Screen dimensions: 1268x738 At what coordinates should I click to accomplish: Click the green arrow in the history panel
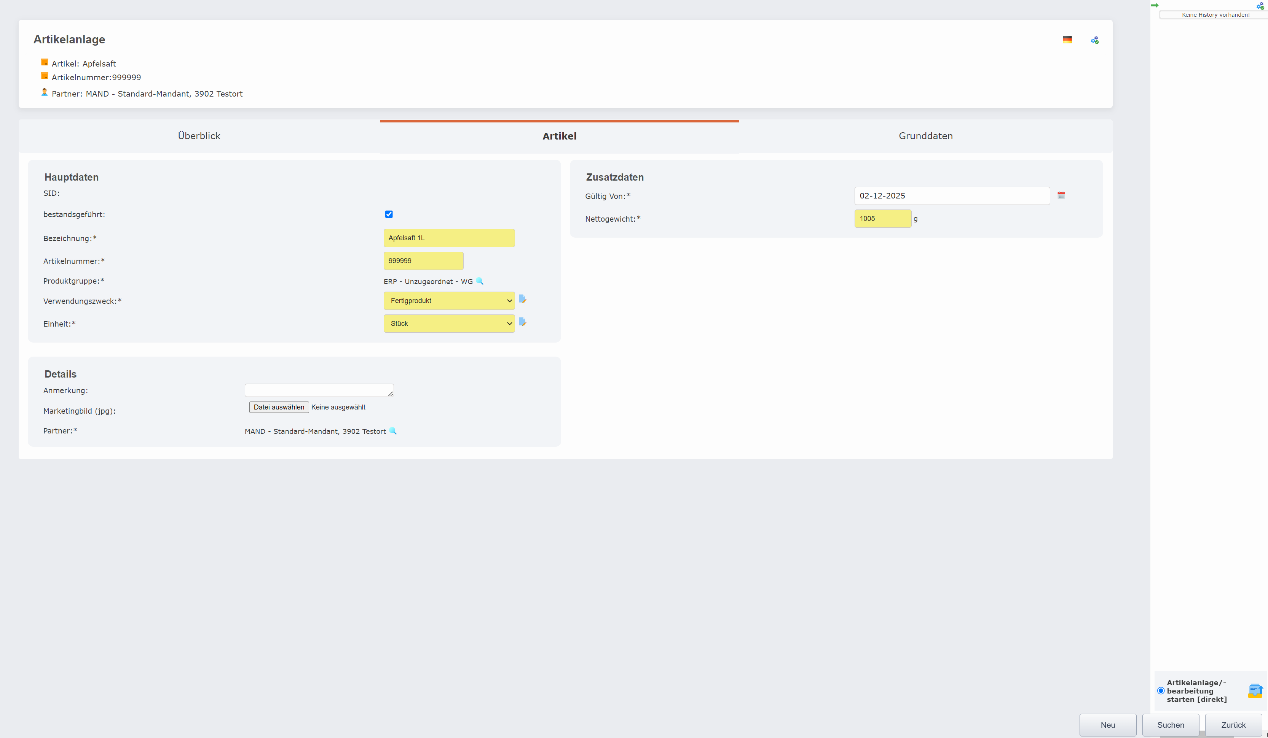(x=1155, y=5)
